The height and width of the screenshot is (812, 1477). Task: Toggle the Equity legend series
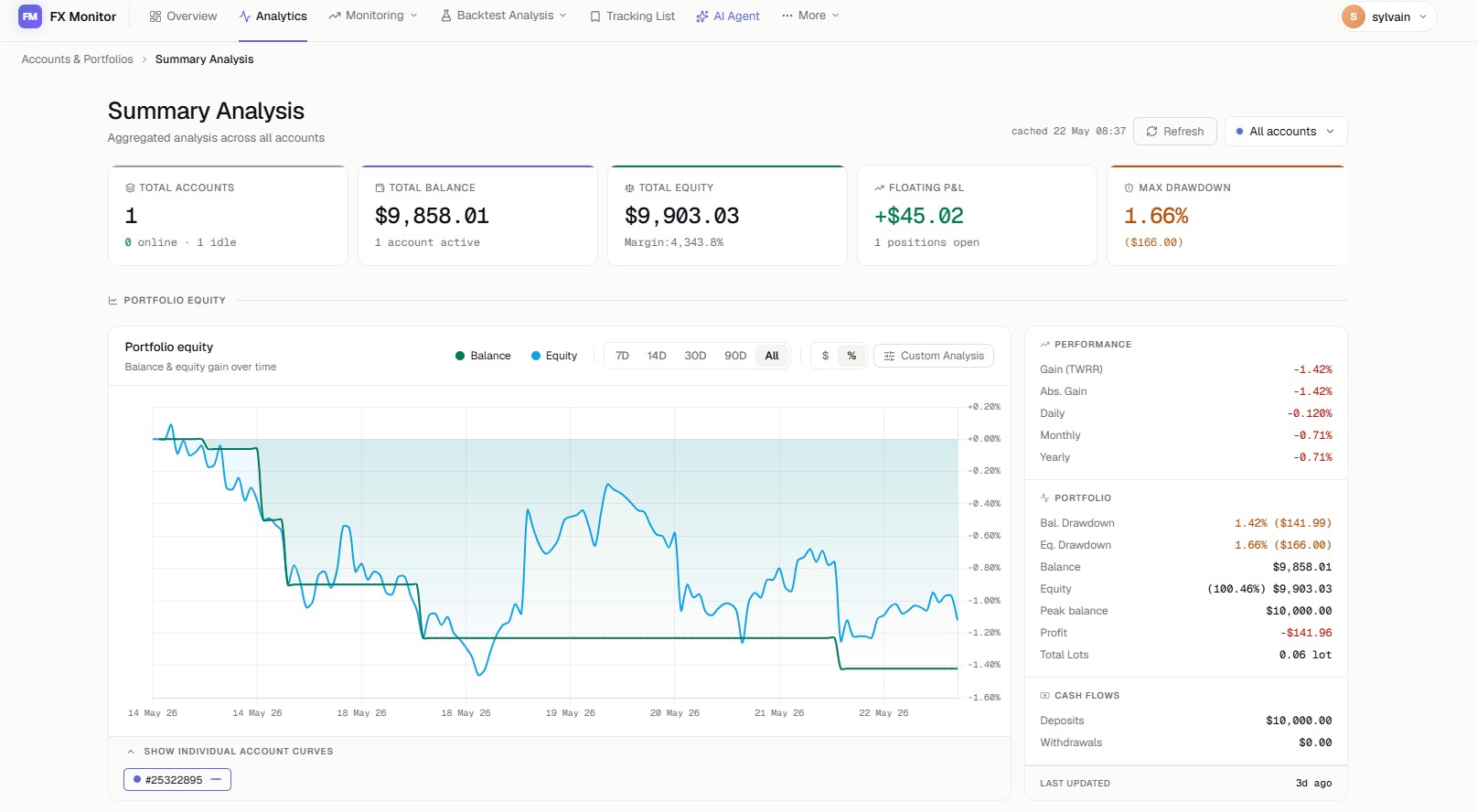click(x=554, y=356)
